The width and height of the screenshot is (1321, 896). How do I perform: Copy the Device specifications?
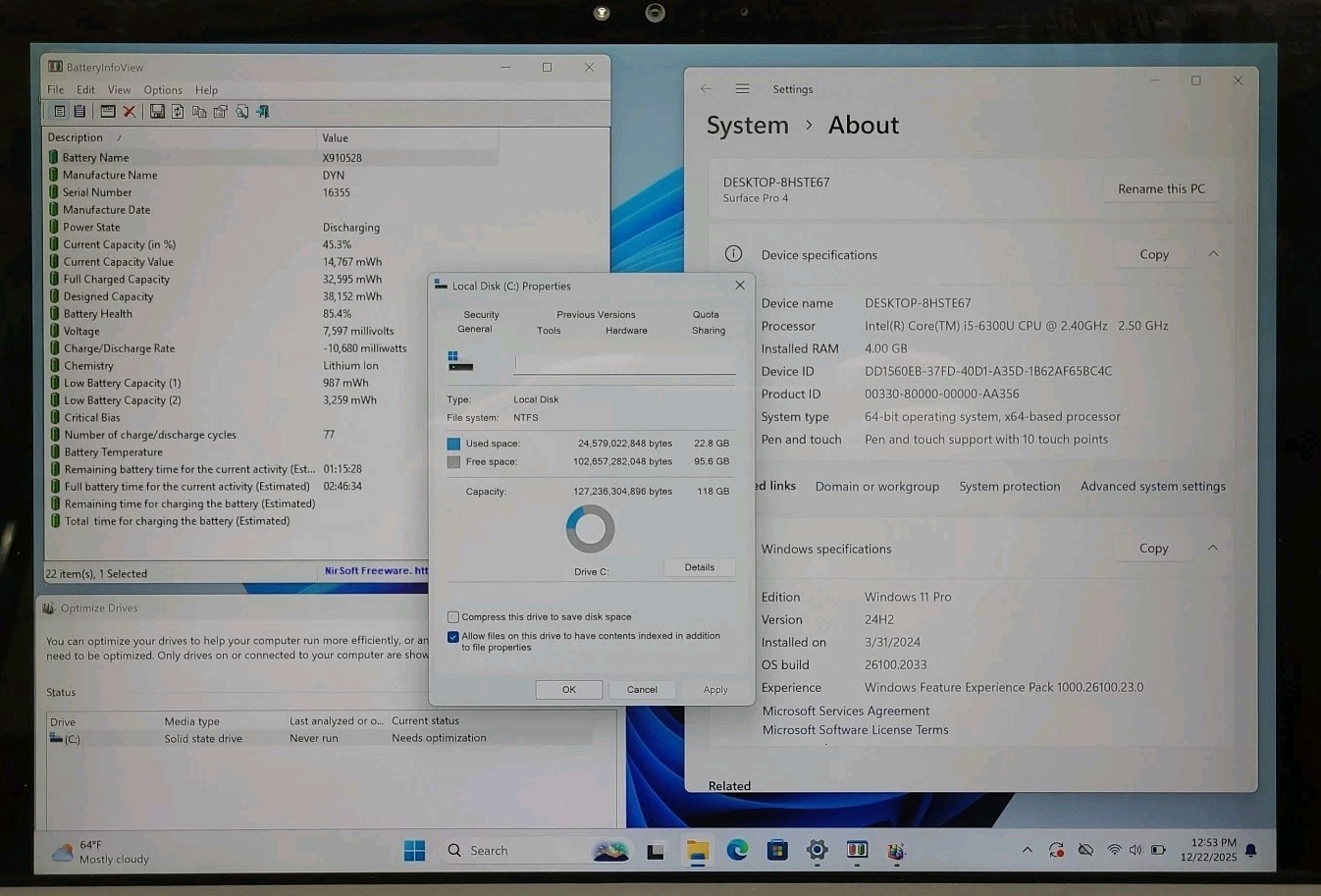point(1154,254)
